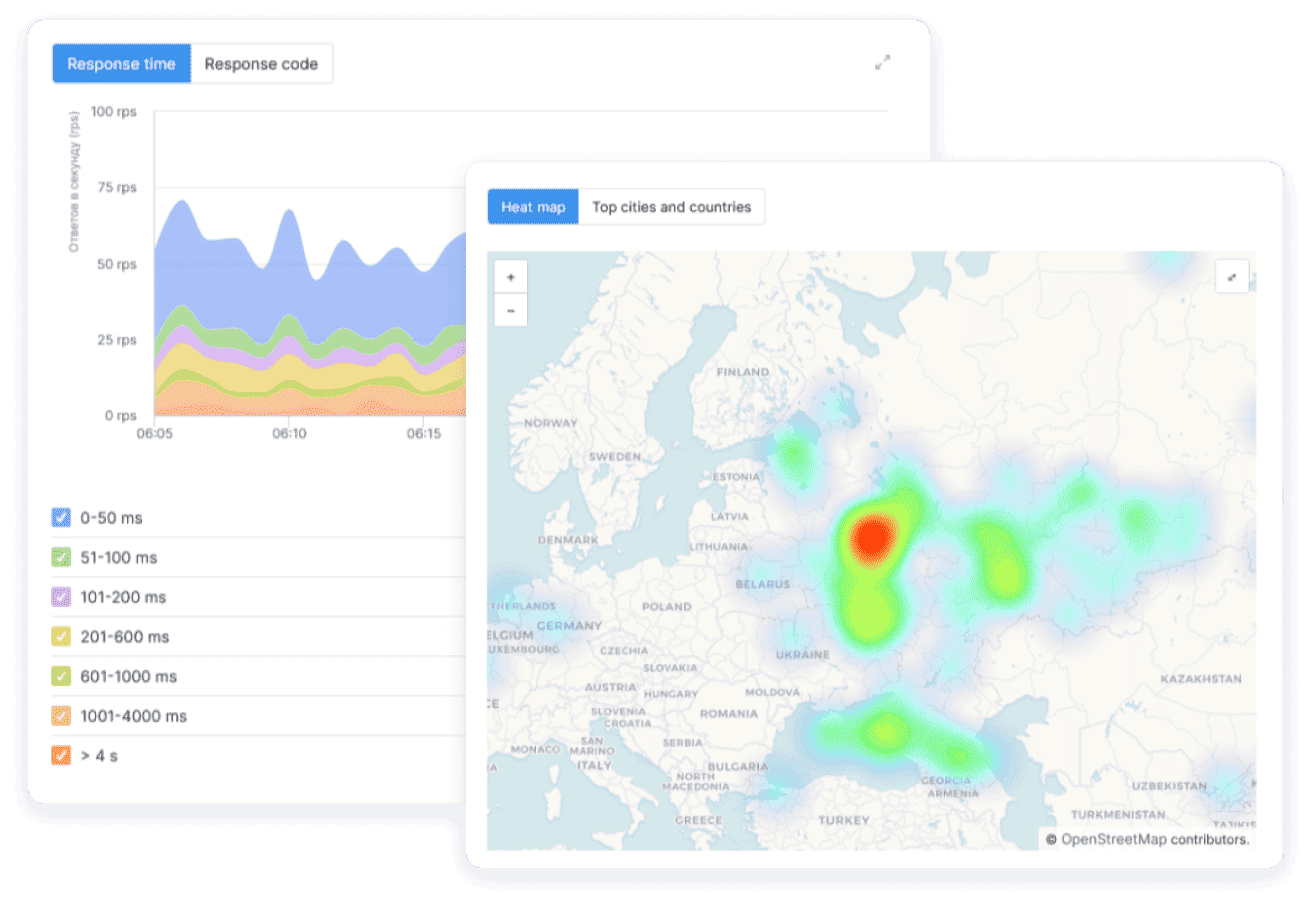The height and width of the screenshot is (904, 1312).
Task: Click the red hotspot on the heat map
Action: pyautogui.click(x=871, y=537)
